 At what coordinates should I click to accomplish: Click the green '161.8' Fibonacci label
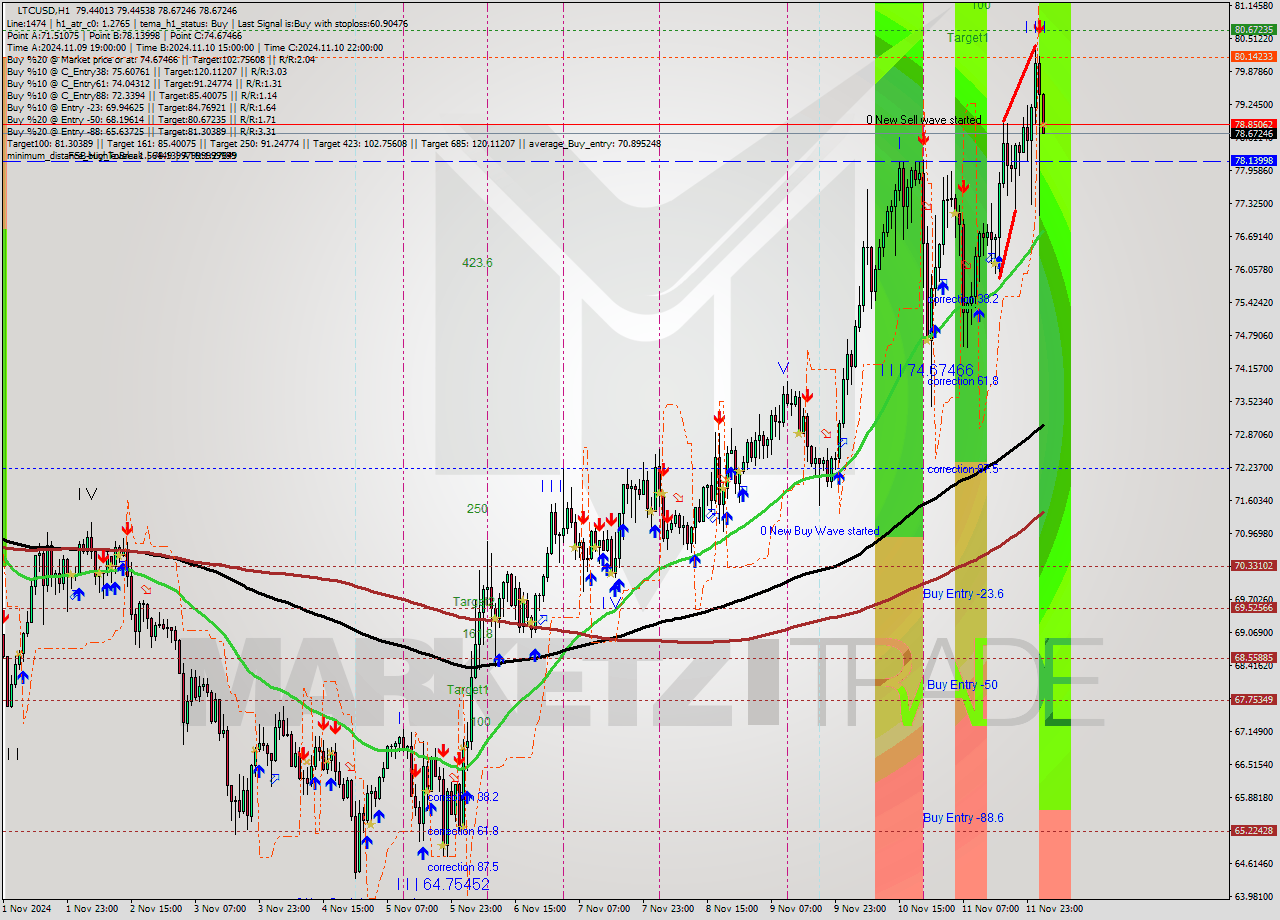click(477, 634)
